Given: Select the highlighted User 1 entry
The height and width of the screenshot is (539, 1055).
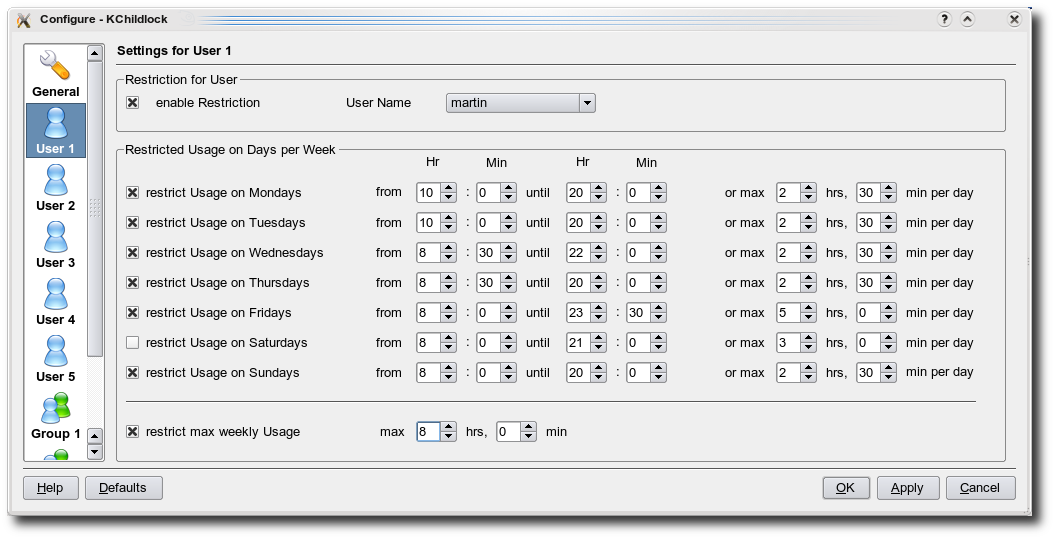Looking at the screenshot, I should point(56,130).
